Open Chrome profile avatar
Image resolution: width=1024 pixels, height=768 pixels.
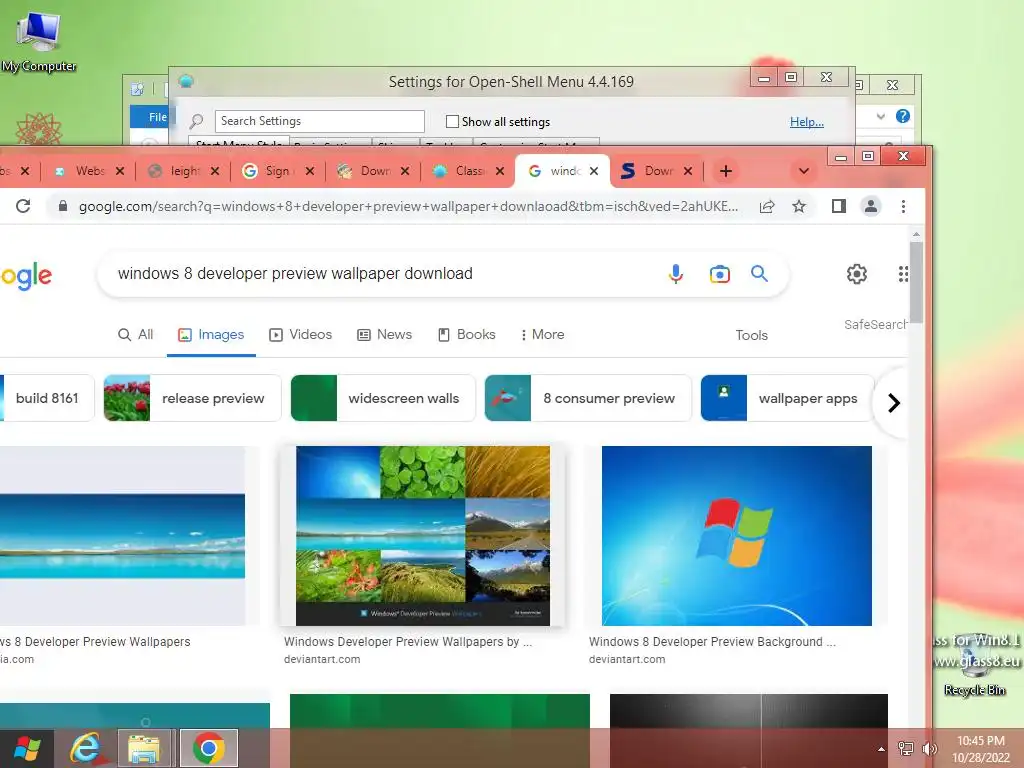[871, 206]
